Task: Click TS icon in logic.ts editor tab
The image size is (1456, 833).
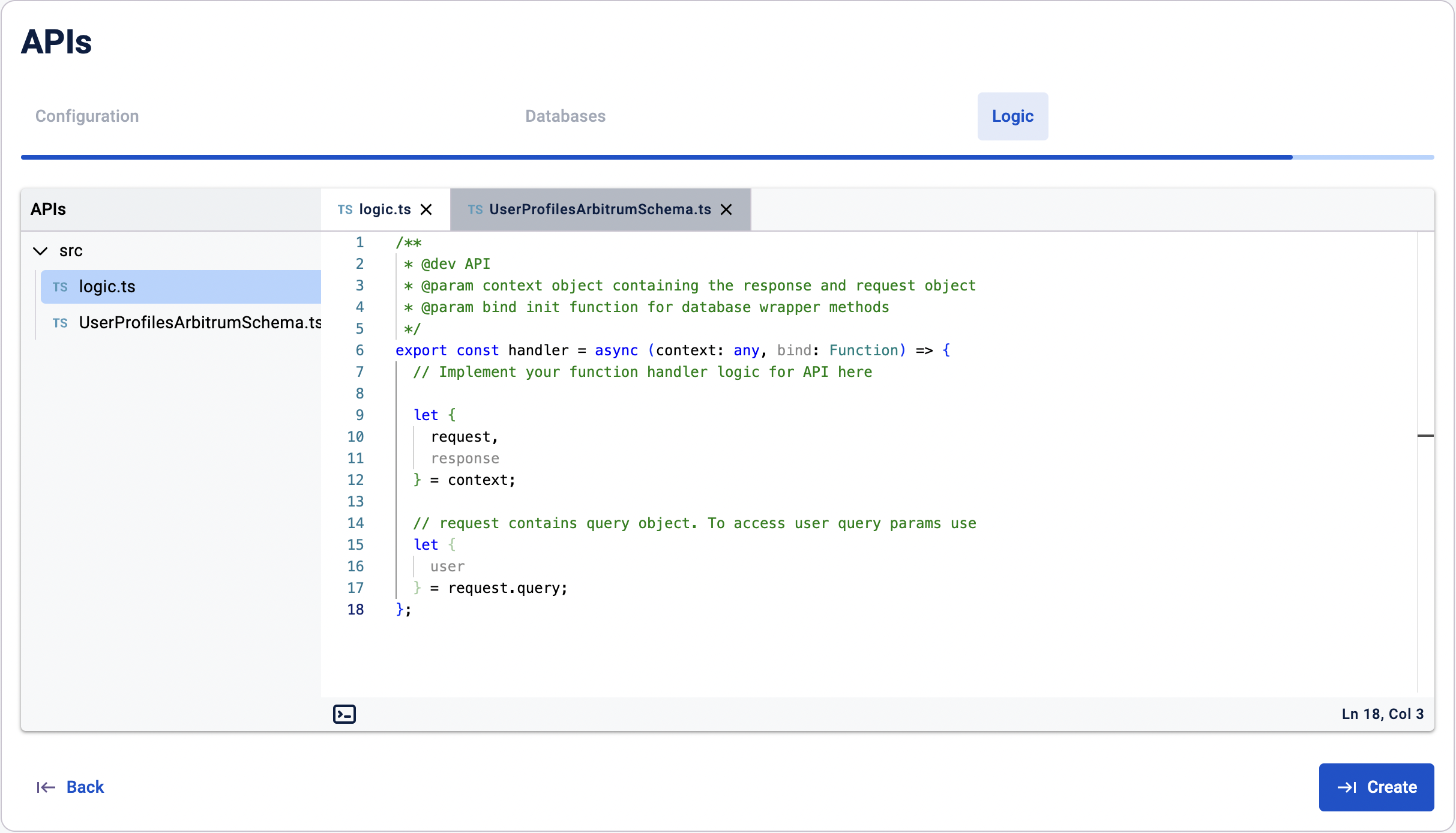Action: pos(344,209)
